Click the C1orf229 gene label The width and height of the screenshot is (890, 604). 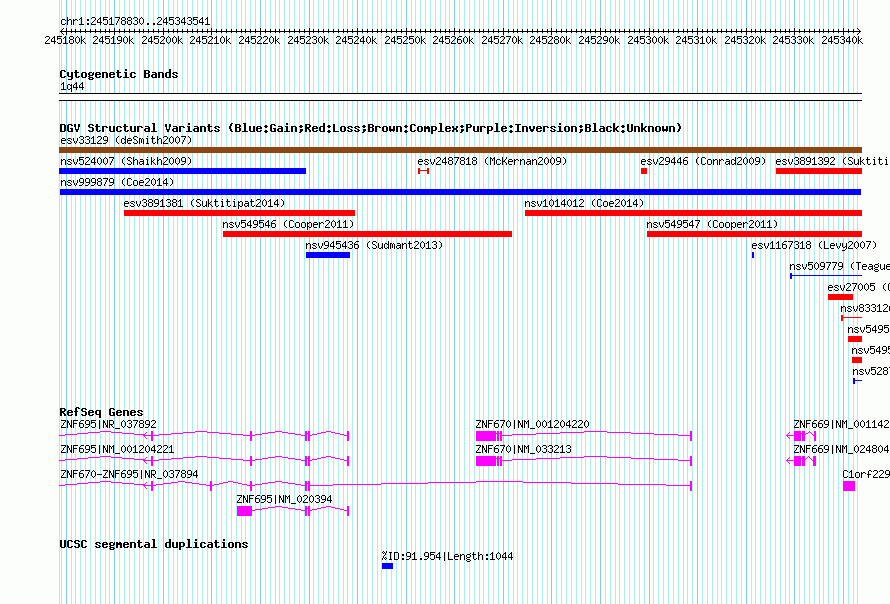coord(866,474)
